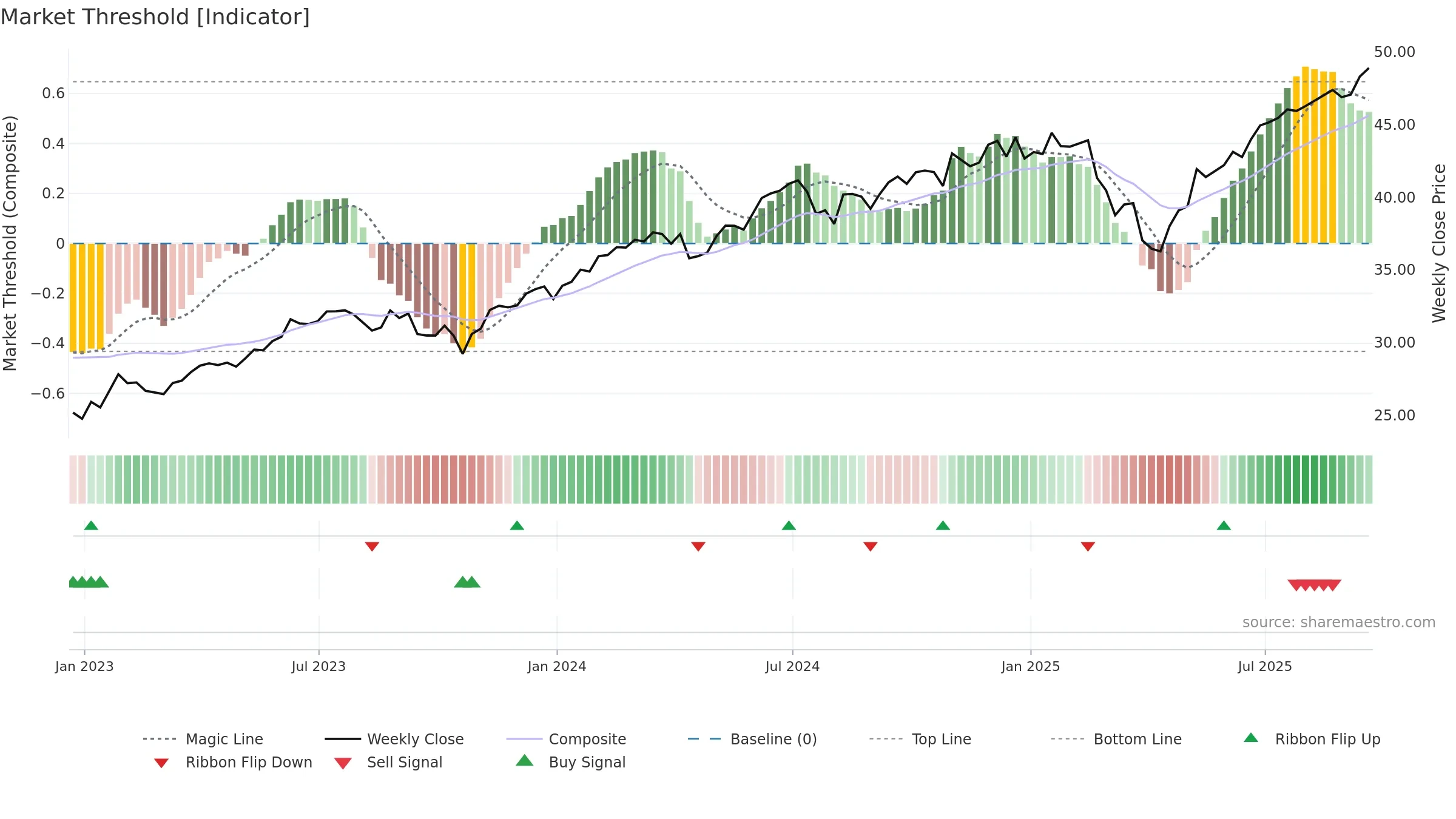Screen dimensions: 1456x819
Task: Toggle the Ribbon Flip Down legend entry
Action: [233, 762]
